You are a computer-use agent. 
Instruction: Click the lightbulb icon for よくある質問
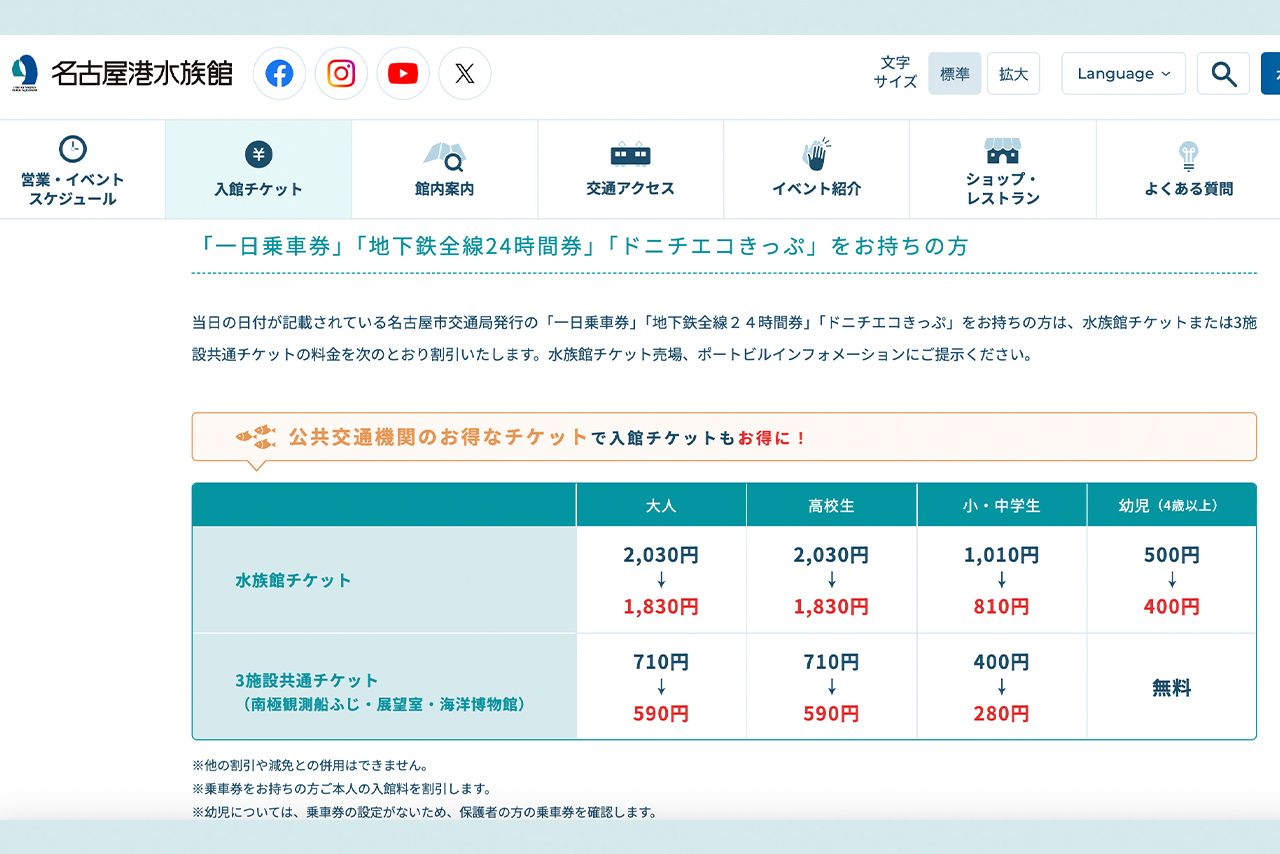click(x=1188, y=157)
